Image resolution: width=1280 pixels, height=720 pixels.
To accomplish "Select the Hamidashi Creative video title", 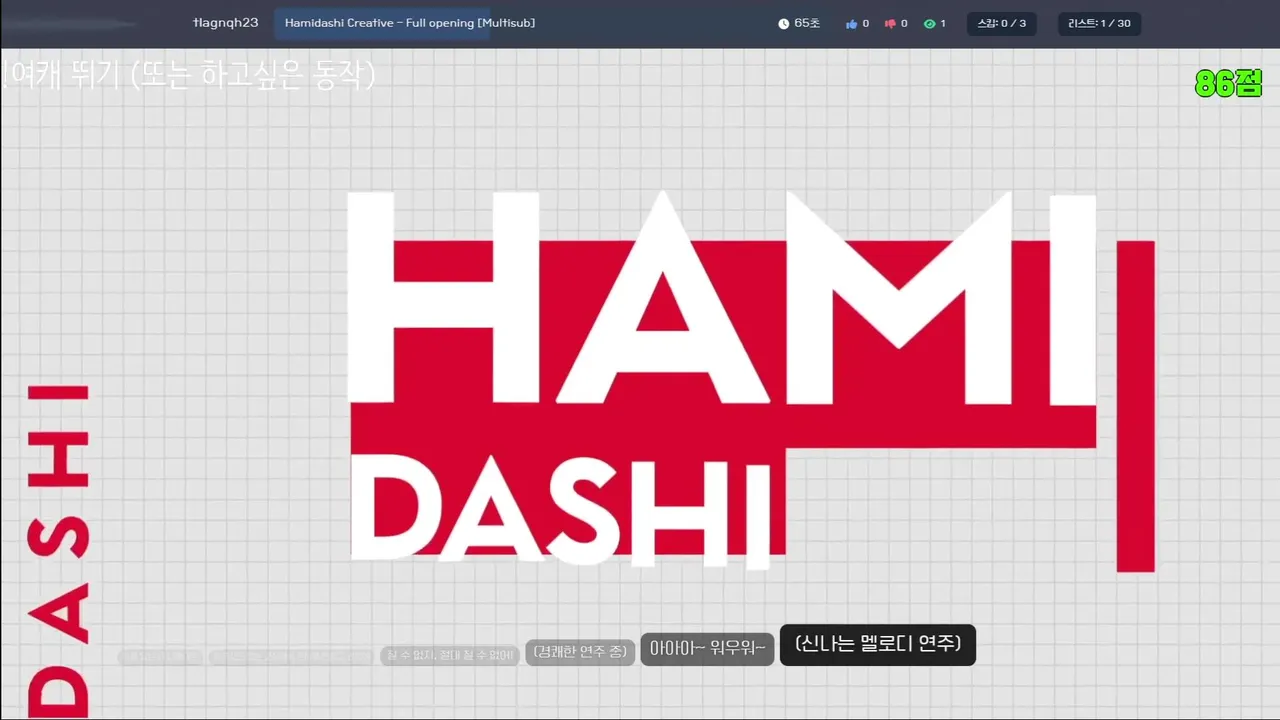I will point(410,23).
